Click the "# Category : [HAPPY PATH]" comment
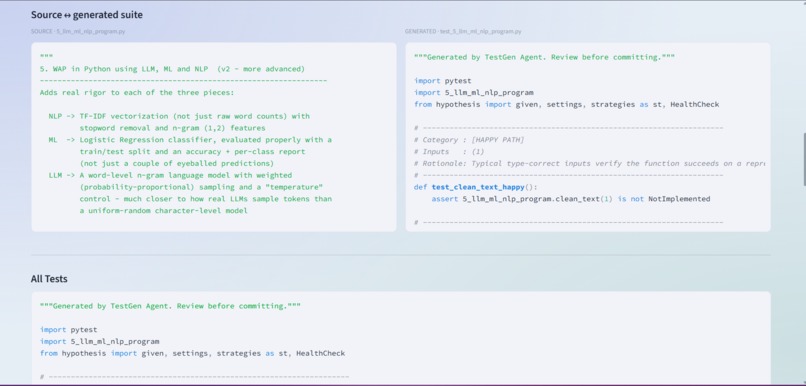Viewport: 806px width, 386px height. pyautogui.click(x=469, y=140)
